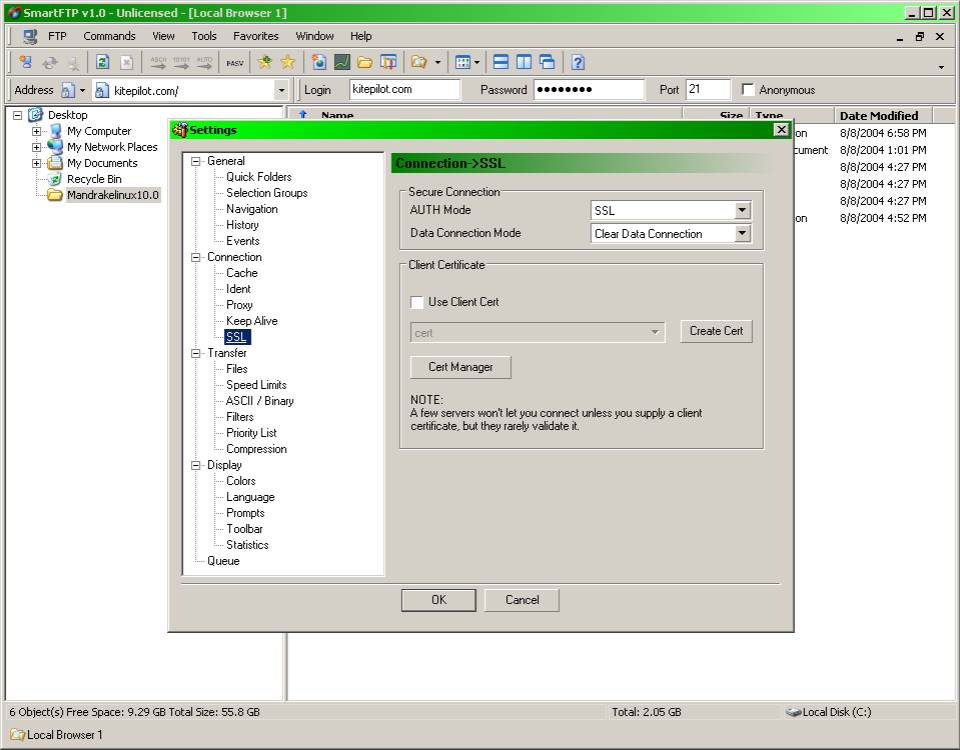Click the green refresh toolbar icon
The image size is (960, 750).
click(x=102, y=62)
